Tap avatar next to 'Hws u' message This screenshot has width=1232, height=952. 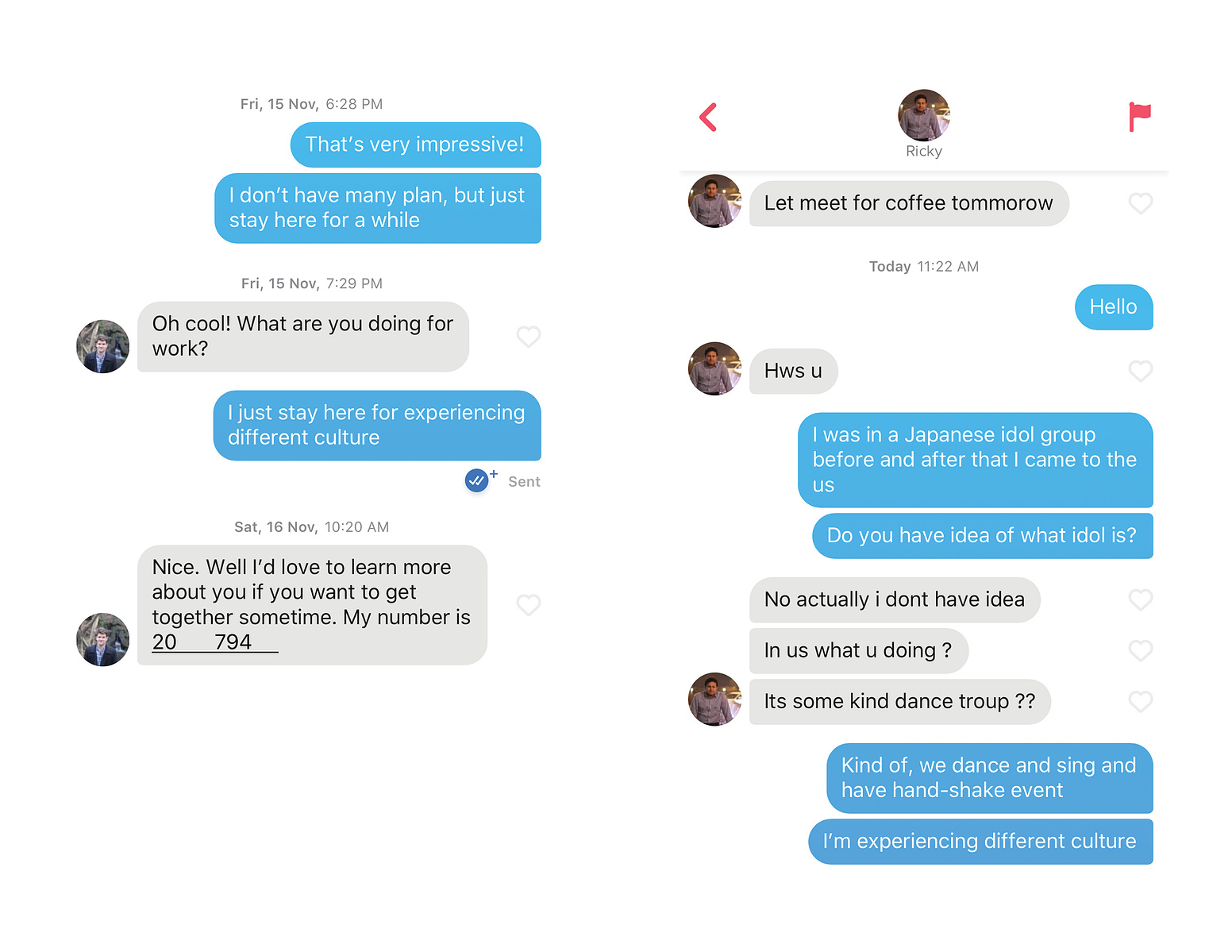pos(714,368)
